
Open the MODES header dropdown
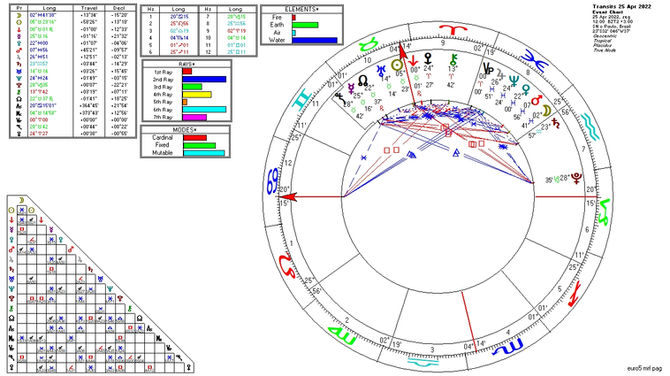pos(185,130)
